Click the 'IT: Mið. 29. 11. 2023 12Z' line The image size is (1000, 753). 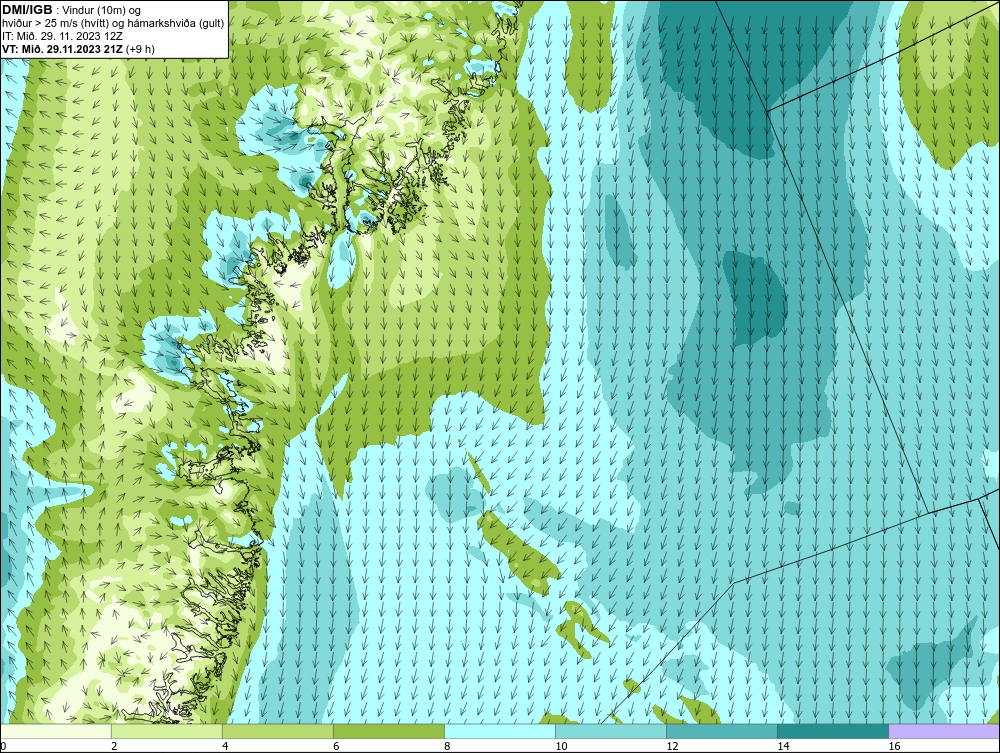click(x=62, y=36)
